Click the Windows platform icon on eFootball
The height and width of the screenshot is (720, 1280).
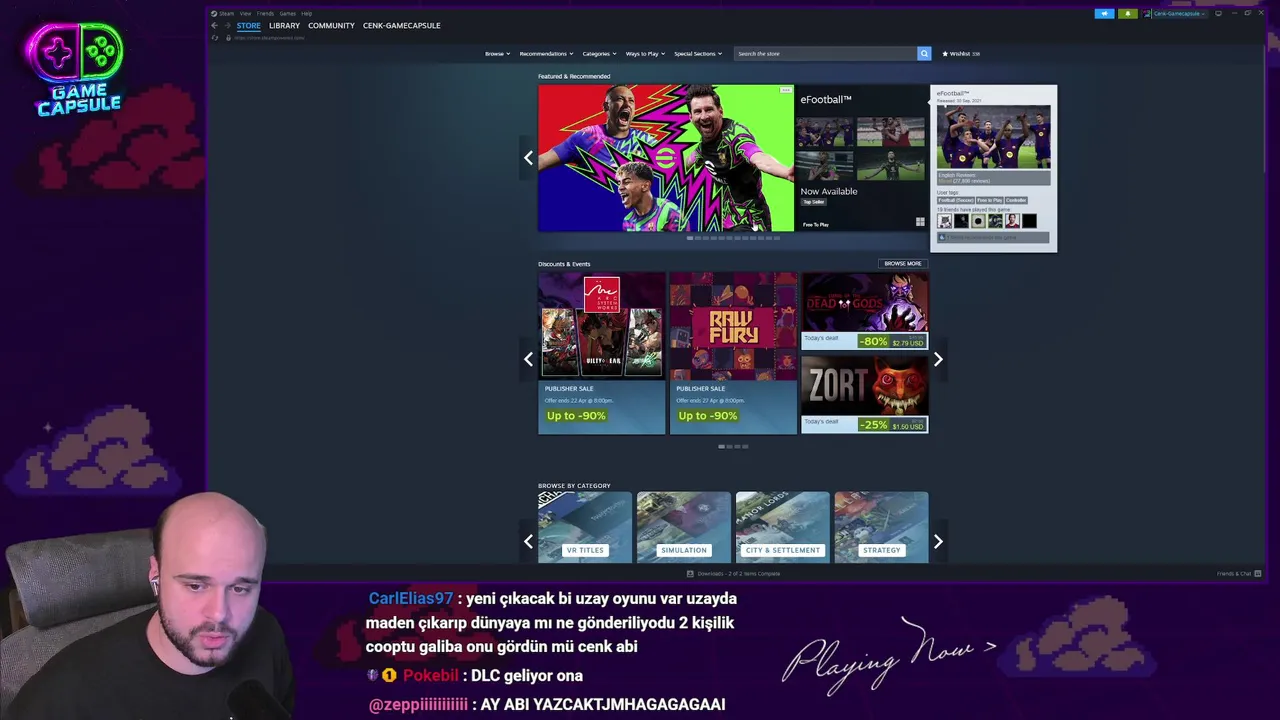point(920,222)
